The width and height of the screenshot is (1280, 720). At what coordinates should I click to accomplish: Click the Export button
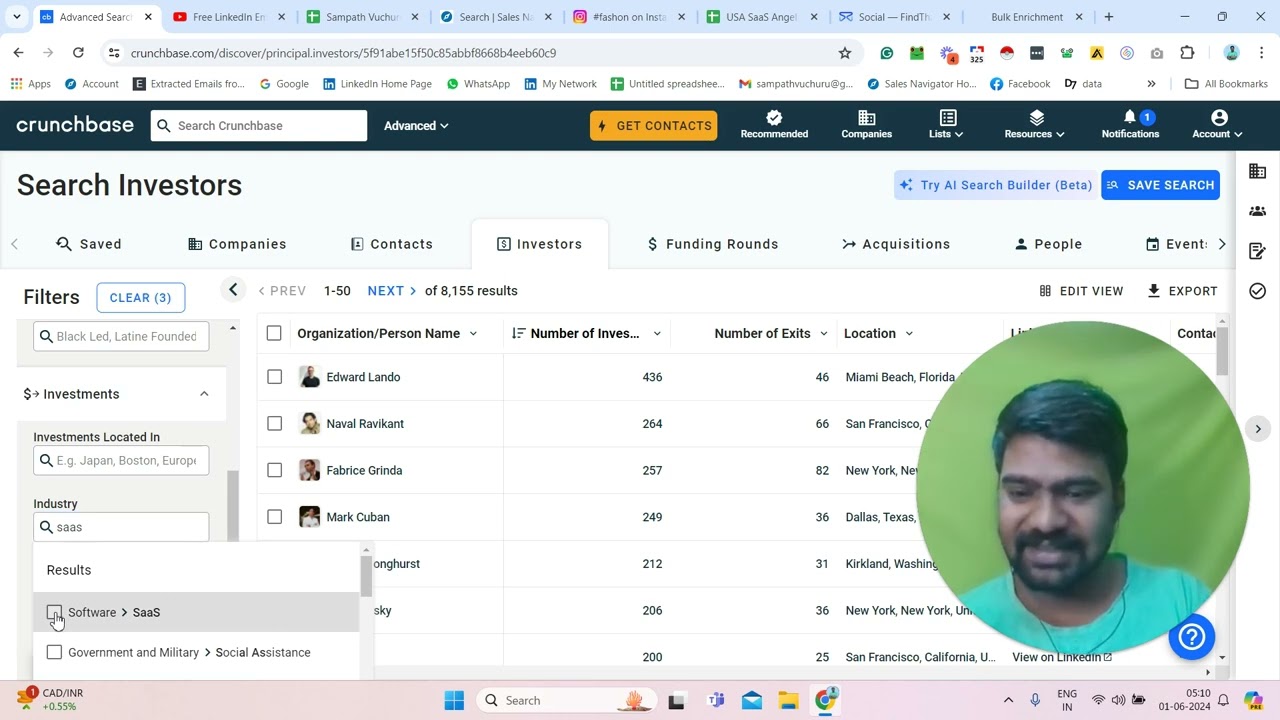(x=1182, y=291)
